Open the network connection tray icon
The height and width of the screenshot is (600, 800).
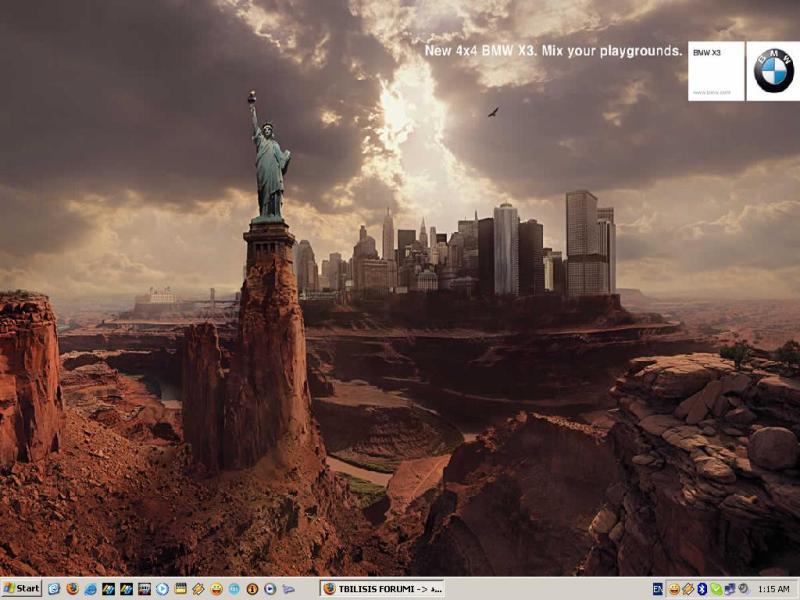[730, 589]
